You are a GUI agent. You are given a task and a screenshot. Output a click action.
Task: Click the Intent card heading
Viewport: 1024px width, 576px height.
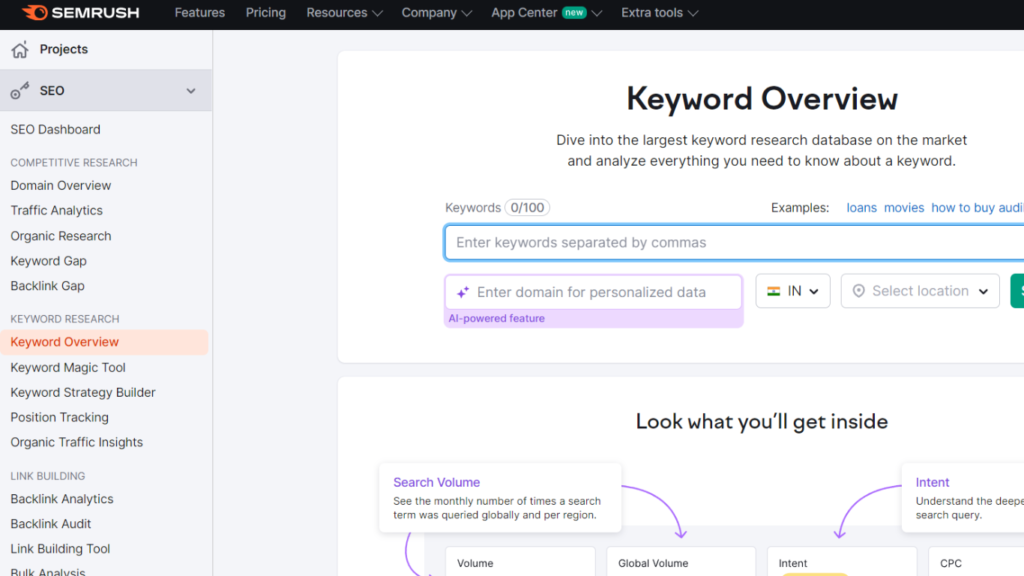(932, 482)
